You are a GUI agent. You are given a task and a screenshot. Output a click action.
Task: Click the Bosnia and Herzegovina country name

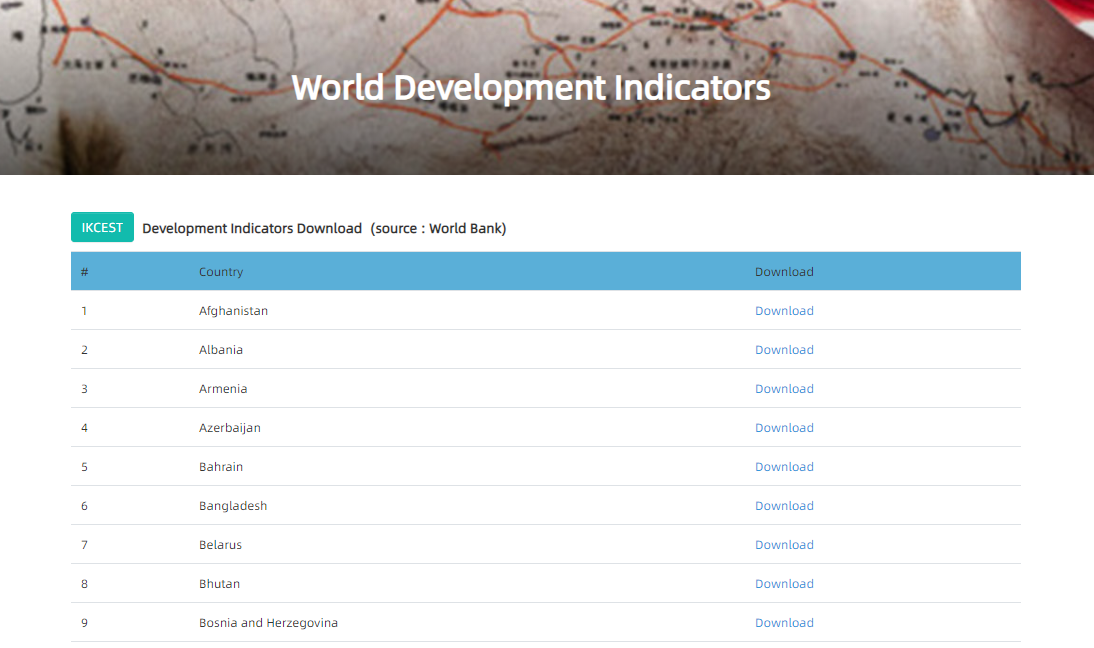(268, 623)
